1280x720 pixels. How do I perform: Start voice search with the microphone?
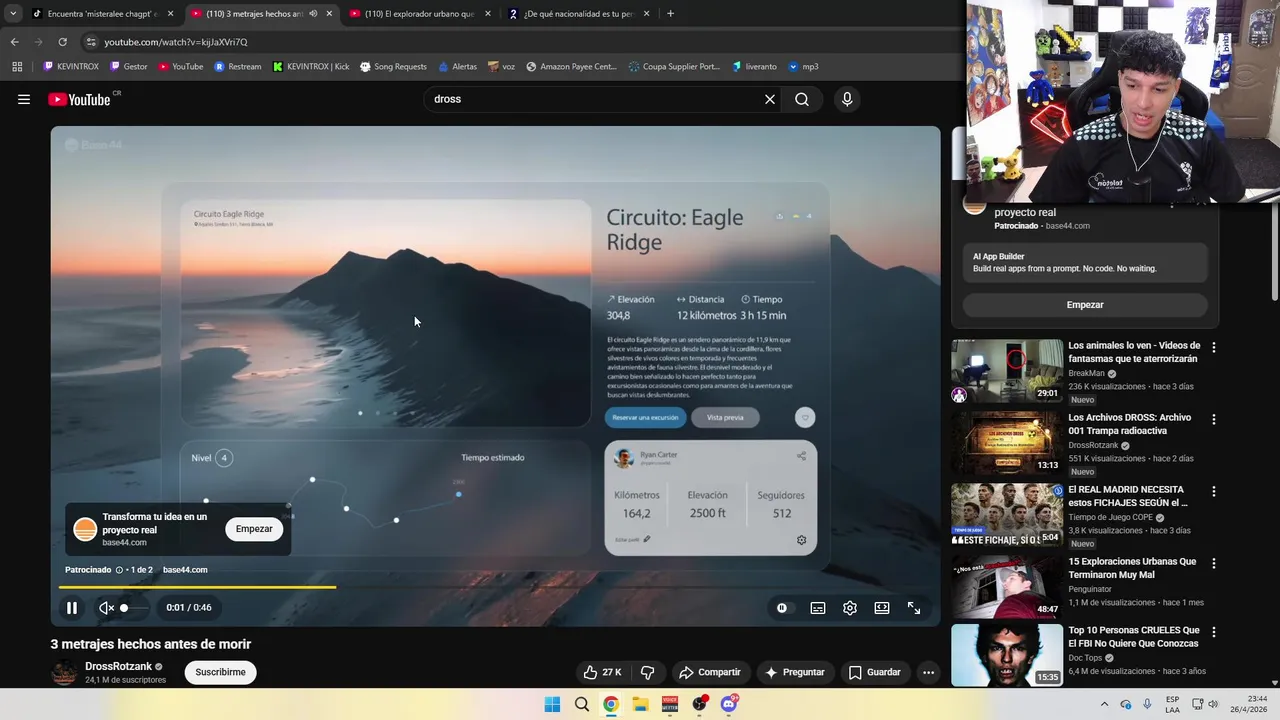(x=847, y=99)
